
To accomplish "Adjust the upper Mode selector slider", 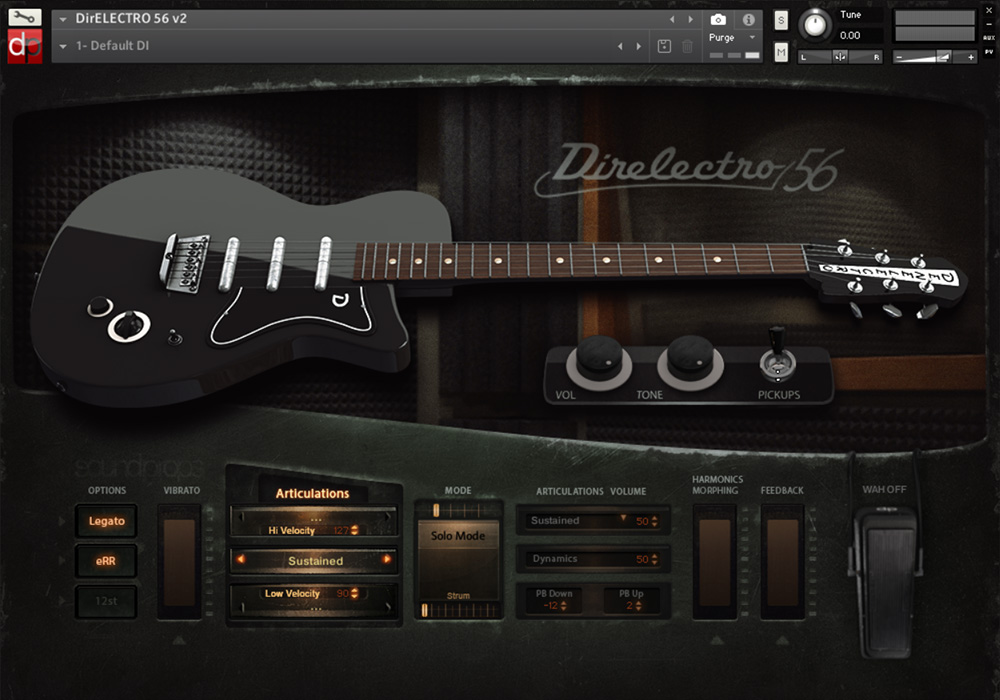I will pos(458,510).
